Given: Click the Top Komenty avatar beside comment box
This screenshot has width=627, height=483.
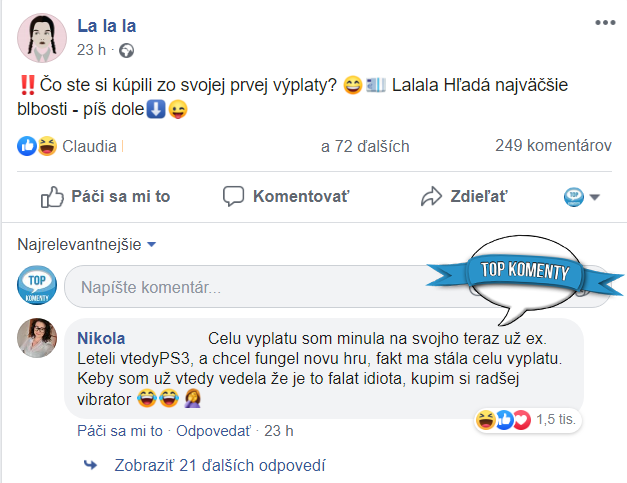Looking at the screenshot, I should click(36, 288).
